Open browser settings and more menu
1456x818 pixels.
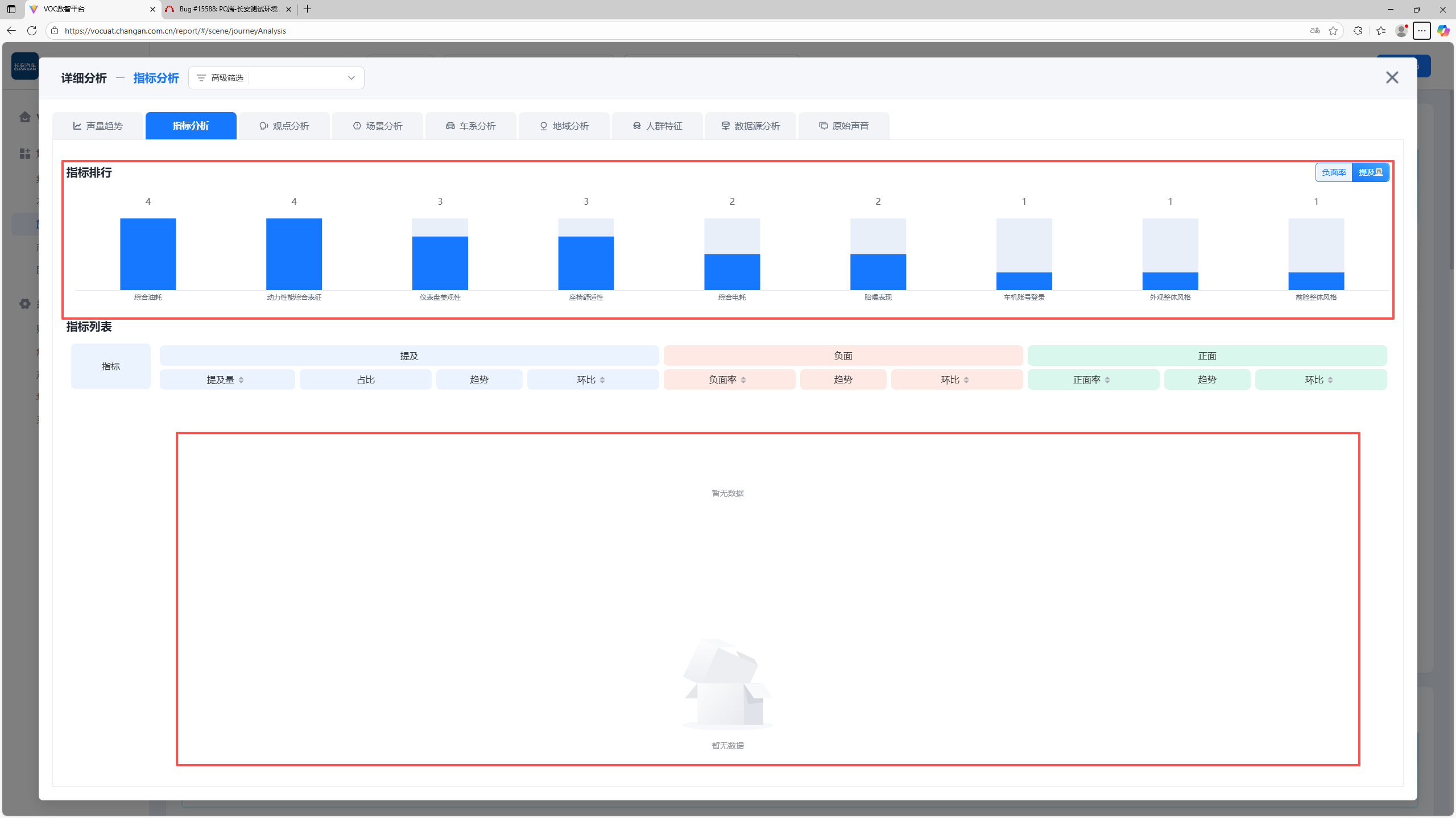click(1422, 31)
